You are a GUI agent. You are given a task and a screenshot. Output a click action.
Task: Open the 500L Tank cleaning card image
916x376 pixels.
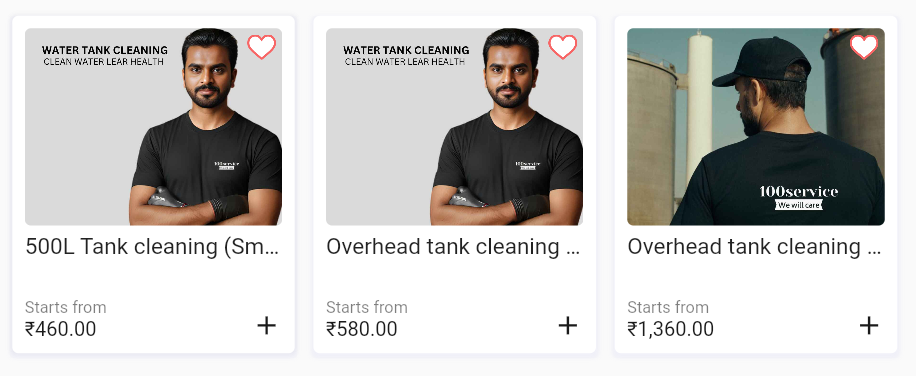pos(153,127)
